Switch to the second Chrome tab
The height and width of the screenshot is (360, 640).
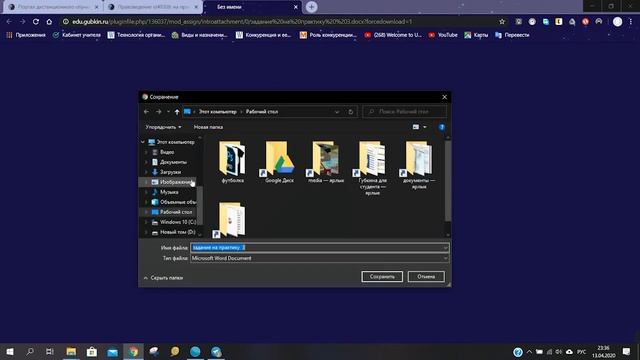[x=153, y=7]
